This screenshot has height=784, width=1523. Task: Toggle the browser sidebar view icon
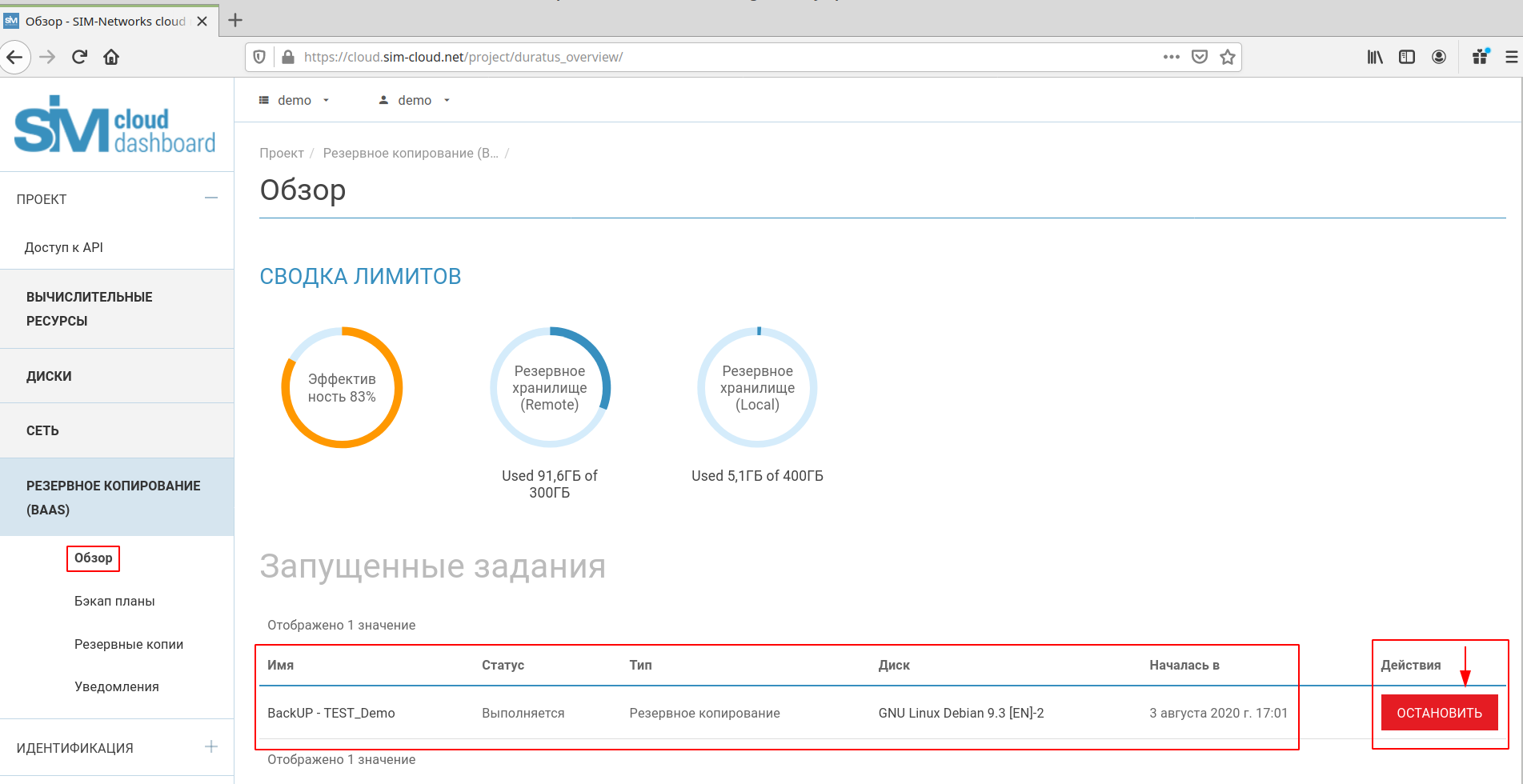pos(1406,57)
